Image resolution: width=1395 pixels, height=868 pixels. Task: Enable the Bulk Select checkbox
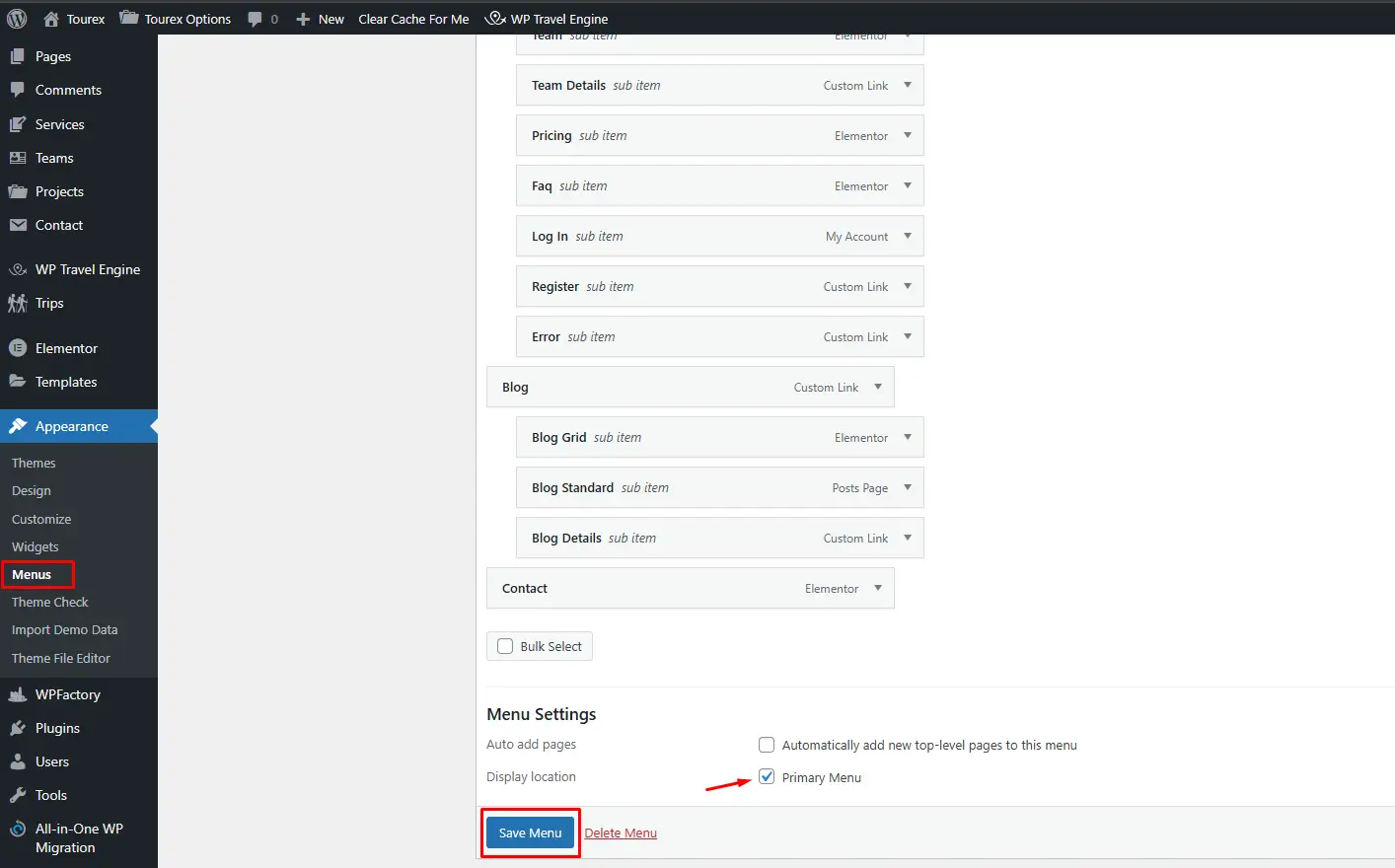505,646
